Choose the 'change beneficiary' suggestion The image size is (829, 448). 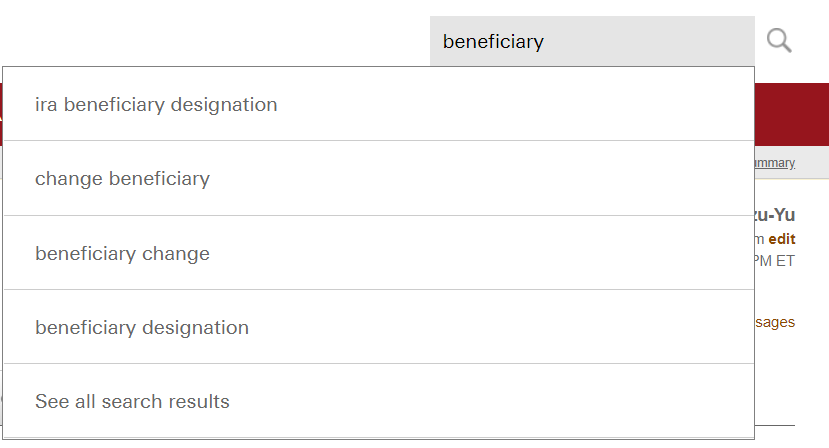pyautogui.click(x=122, y=179)
